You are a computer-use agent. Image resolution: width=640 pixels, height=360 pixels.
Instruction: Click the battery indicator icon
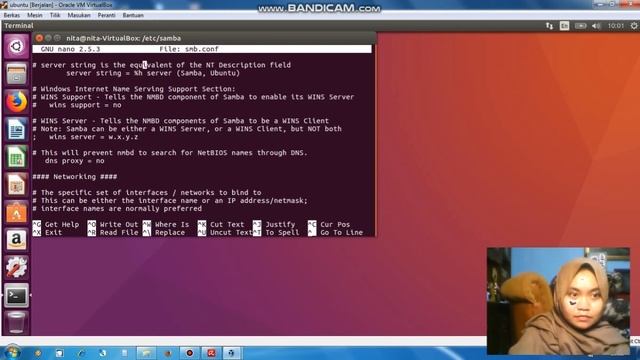[x=580, y=26]
